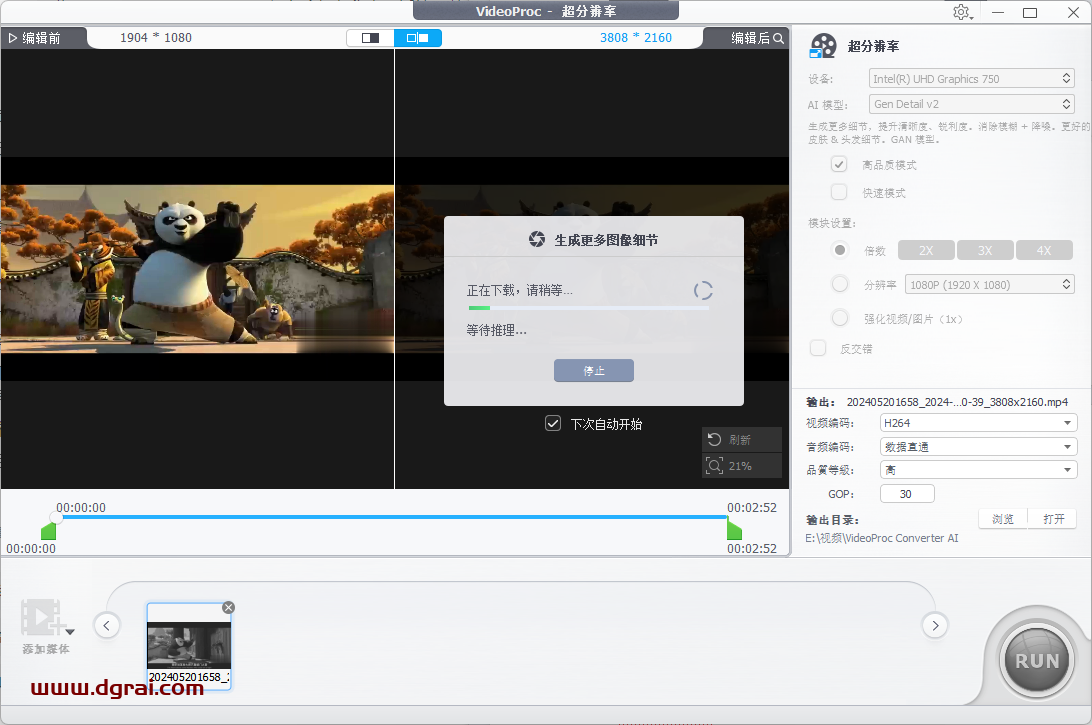
Task: Open the settings gear menu
Action: (x=962, y=13)
